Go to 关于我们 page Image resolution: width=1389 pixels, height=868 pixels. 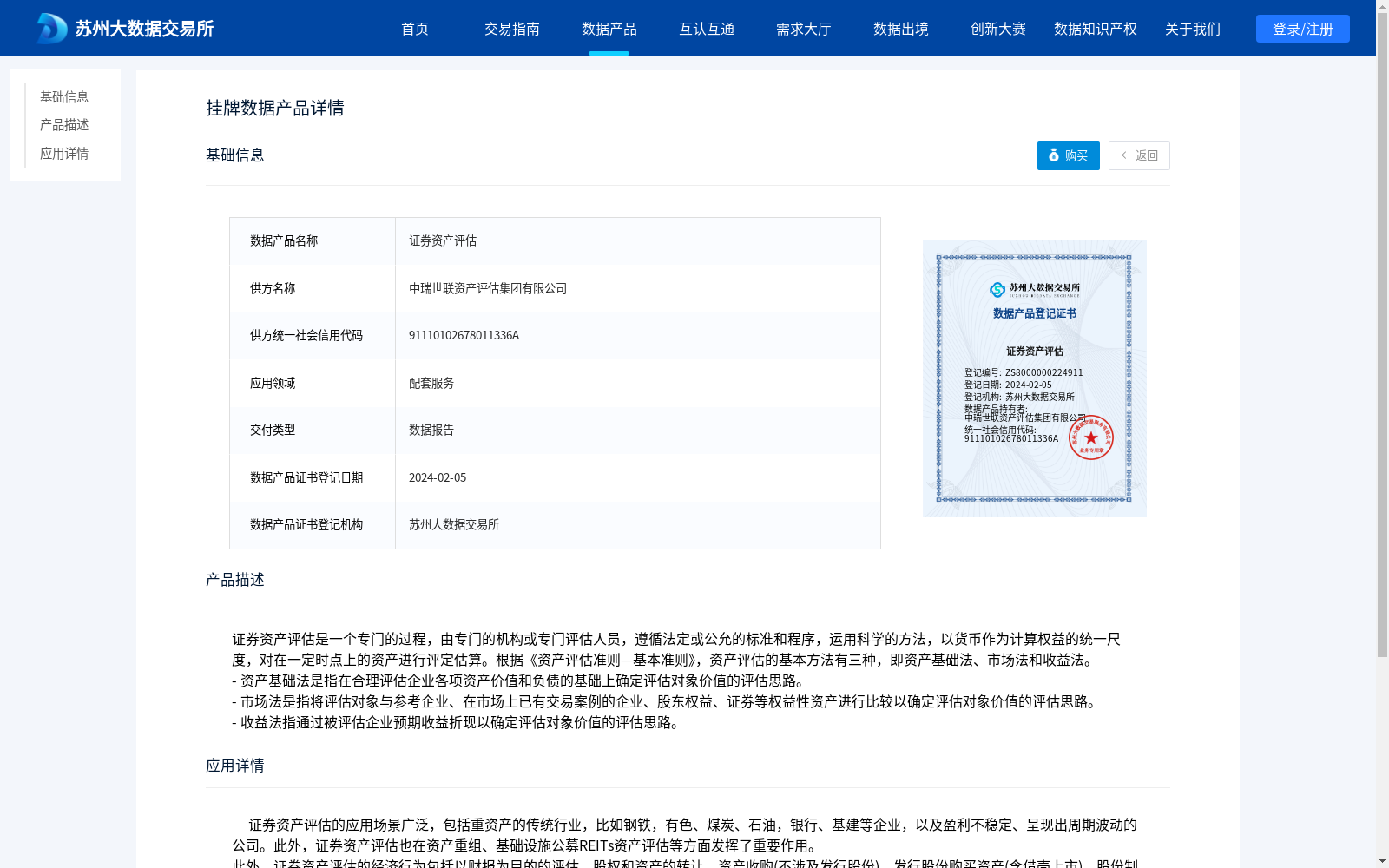pos(1193,29)
